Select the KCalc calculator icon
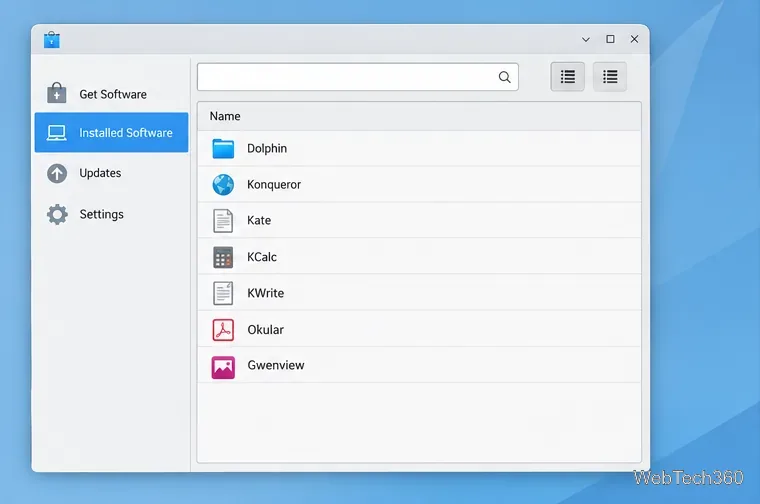Viewport: 760px width, 504px height. click(223, 257)
